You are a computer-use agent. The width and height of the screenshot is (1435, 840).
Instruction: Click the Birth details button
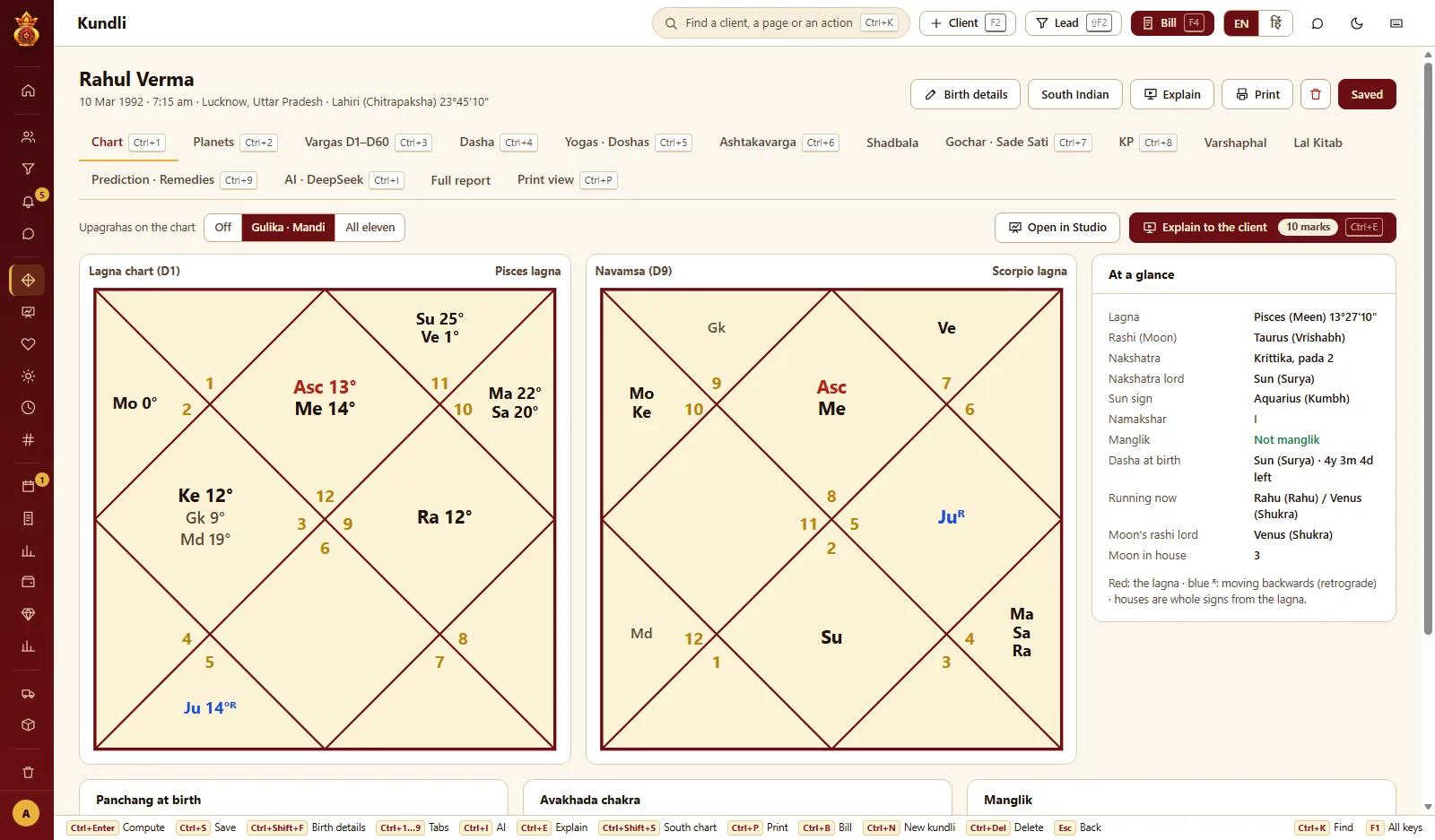(965, 94)
